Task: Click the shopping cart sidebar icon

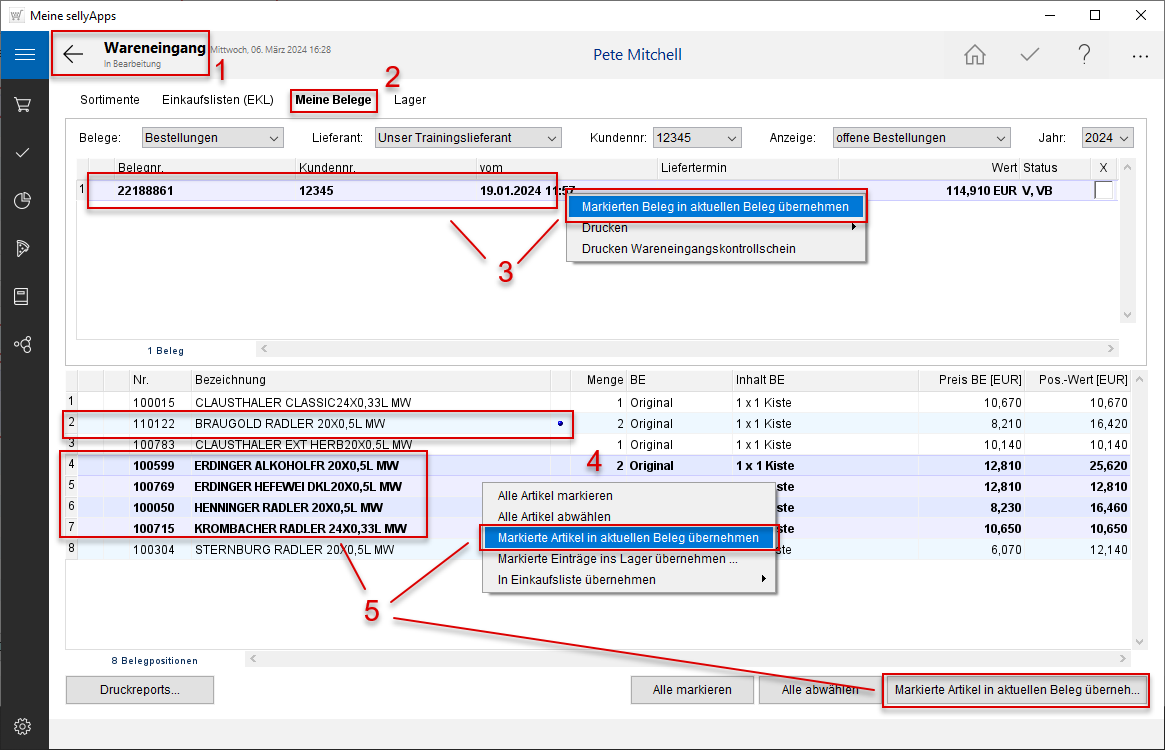Action: [x=24, y=104]
